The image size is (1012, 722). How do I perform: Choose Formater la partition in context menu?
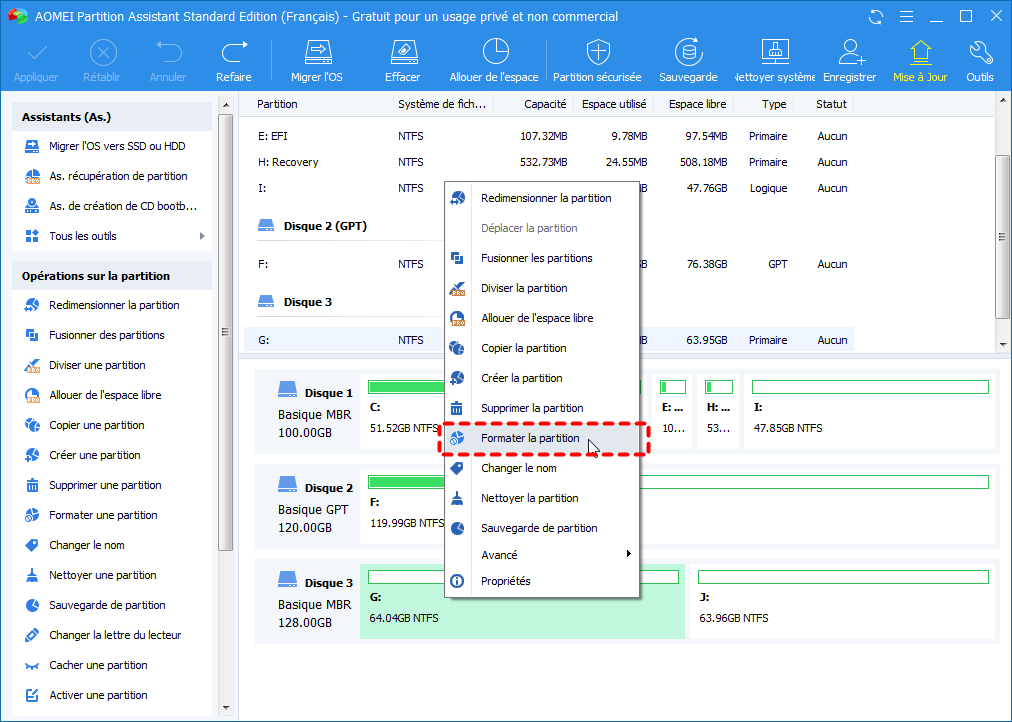(542, 438)
